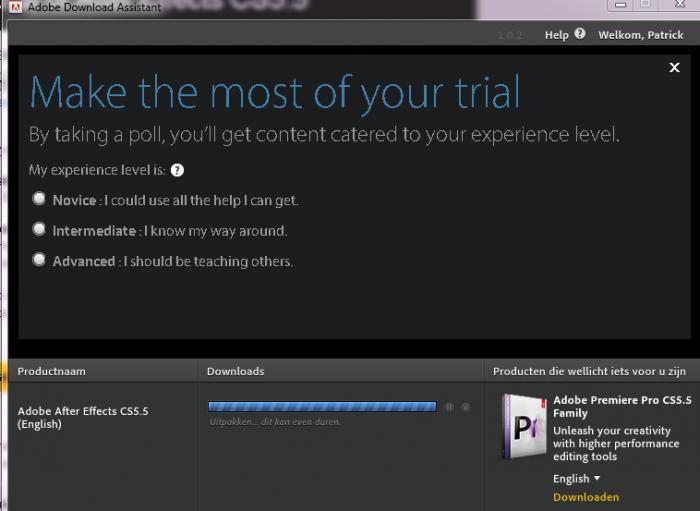The height and width of the screenshot is (511, 700).
Task: Click the Premiere Pro box thumbnail
Action: point(523,427)
